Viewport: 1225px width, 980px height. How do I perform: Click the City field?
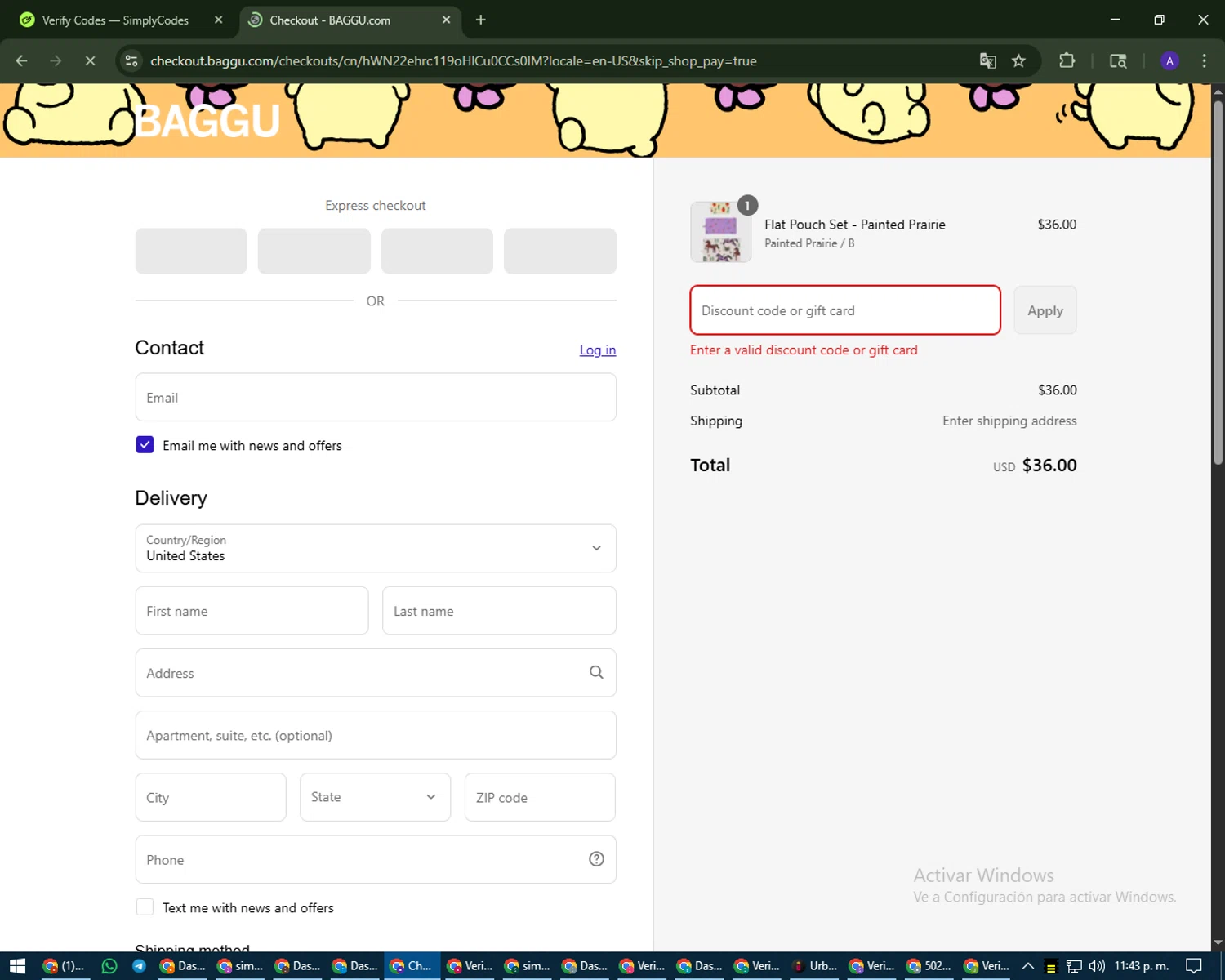click(211, 797)
